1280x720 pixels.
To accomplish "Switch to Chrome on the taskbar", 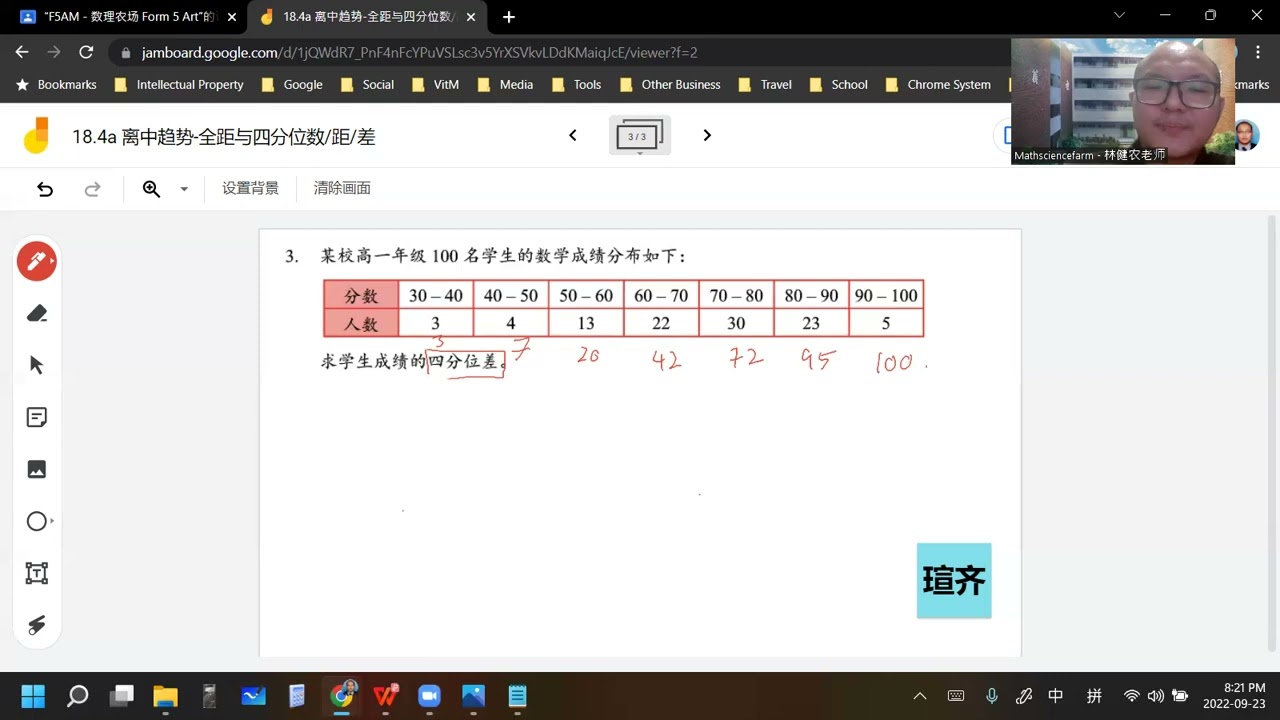I will click(342, 696).
